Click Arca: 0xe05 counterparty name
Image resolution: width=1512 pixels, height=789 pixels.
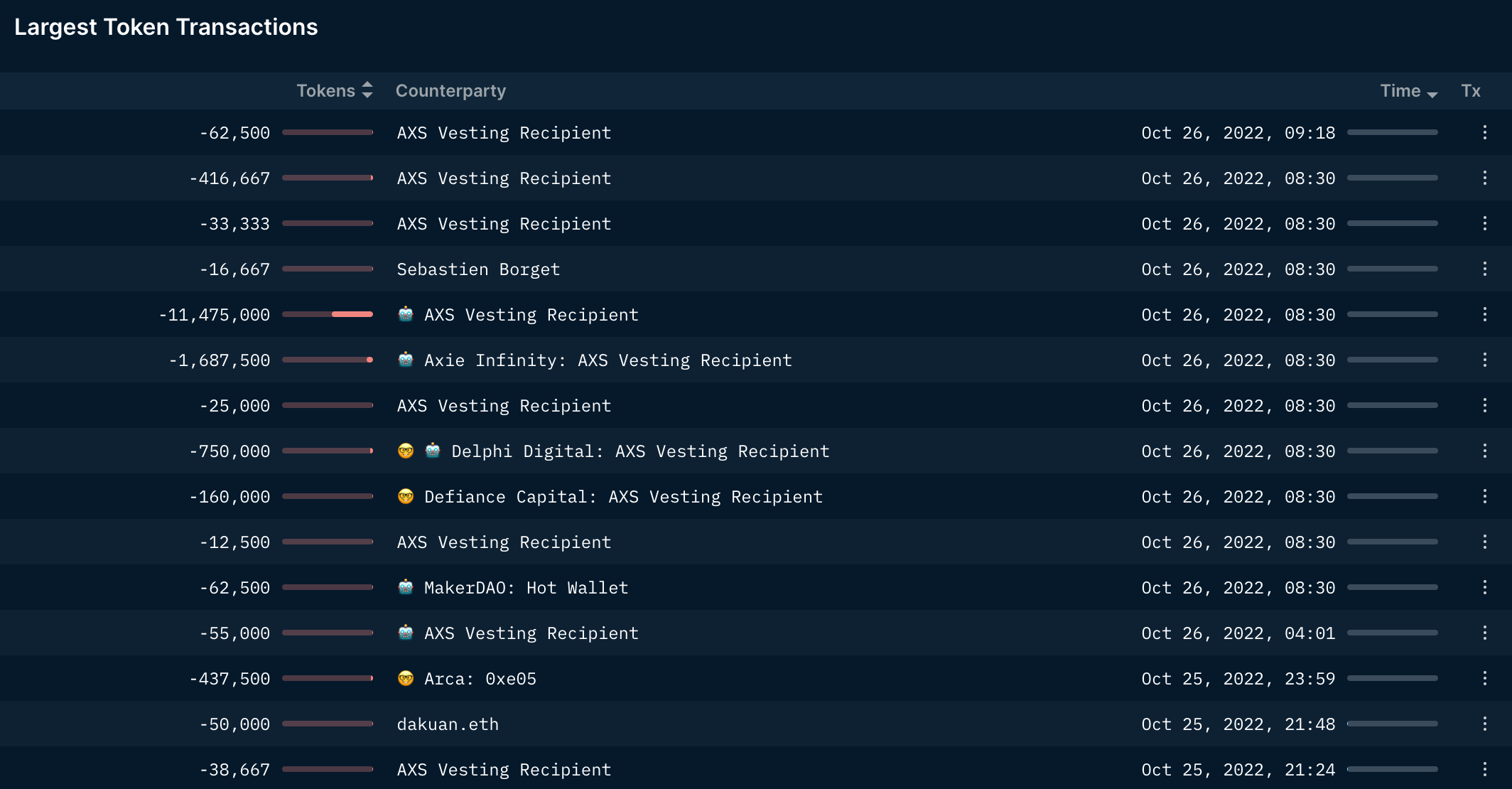[x=480, y=679]
